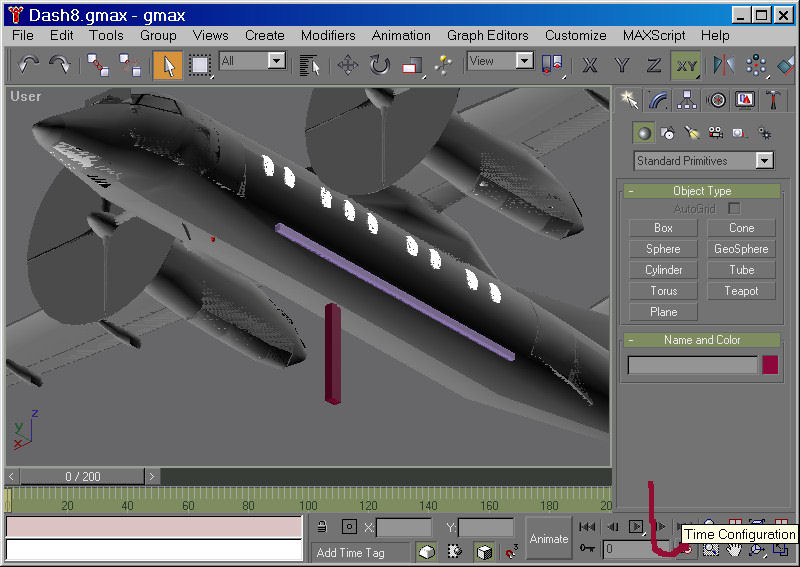
Task: Open the Graph Editors menu
Action: pos(488,35)
